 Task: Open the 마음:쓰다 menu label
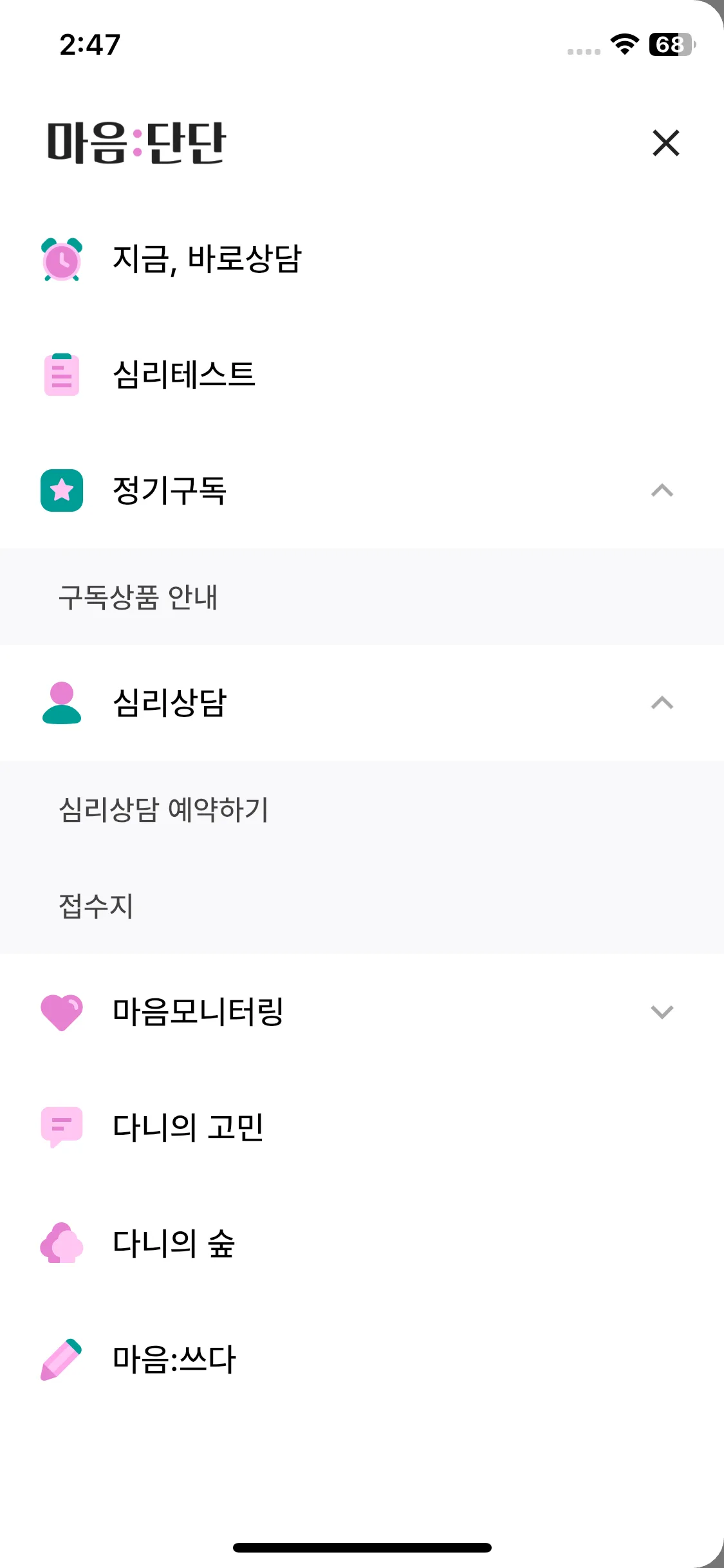(174, 1359)
